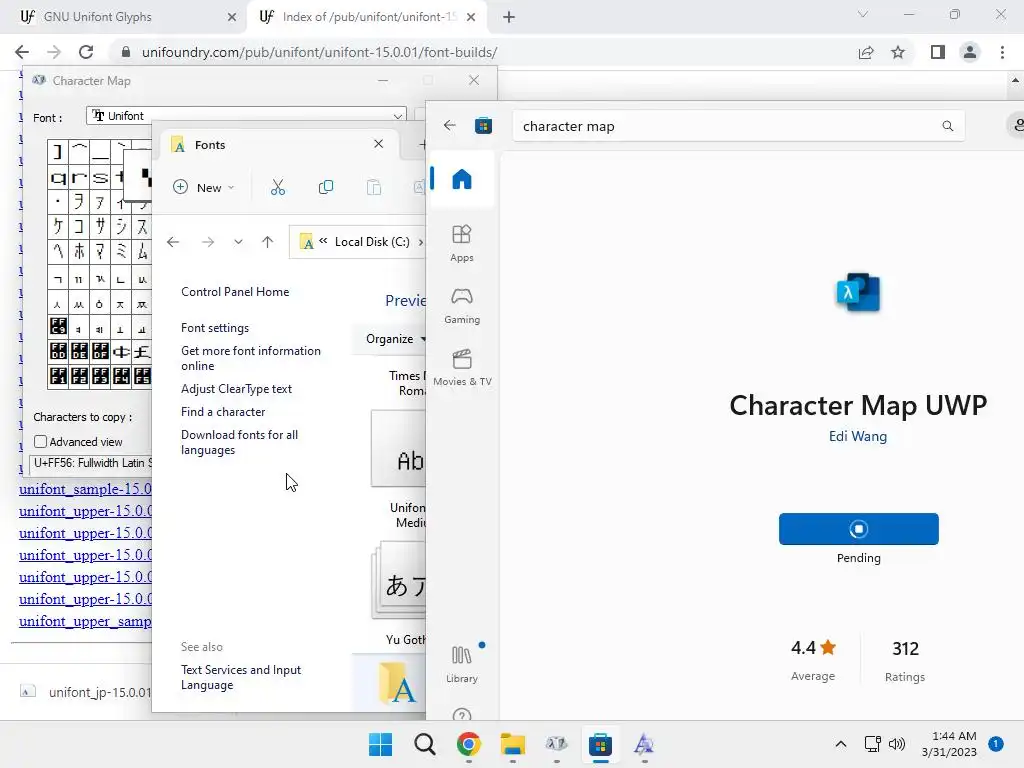Open Text Services and Input Language
1024x768 pixels.
click(x=241, y=677)
